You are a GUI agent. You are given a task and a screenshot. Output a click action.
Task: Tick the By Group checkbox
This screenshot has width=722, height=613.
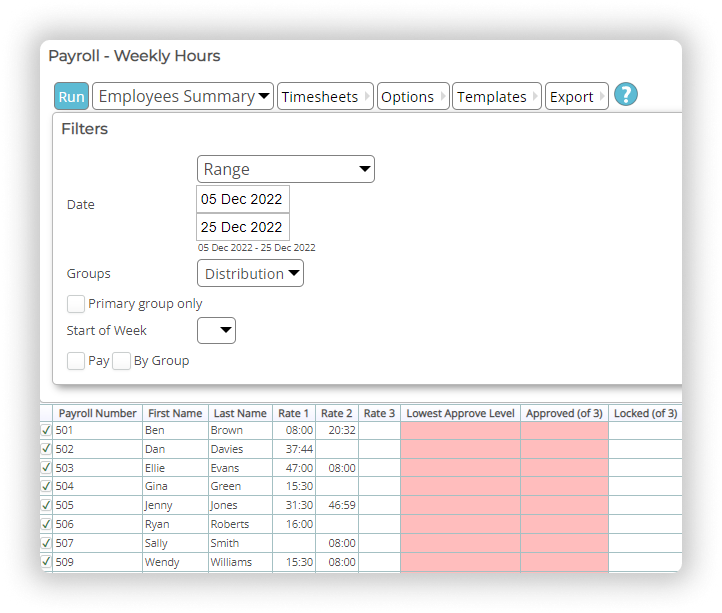(x=122, y=361)
